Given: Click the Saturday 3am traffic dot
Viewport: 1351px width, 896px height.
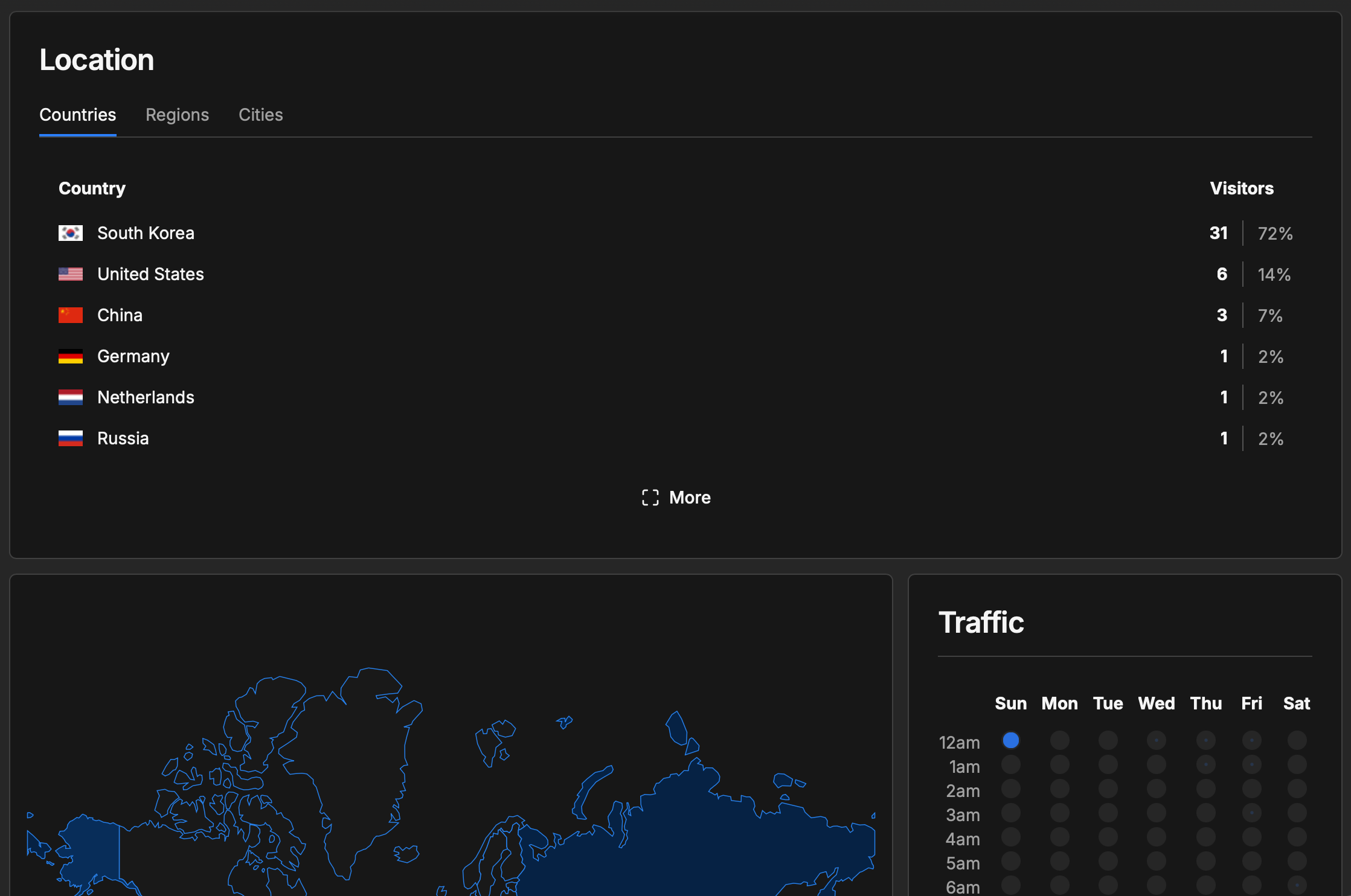Looking at the screenshot, I should pyautogui.click(x=1297, y=813).
